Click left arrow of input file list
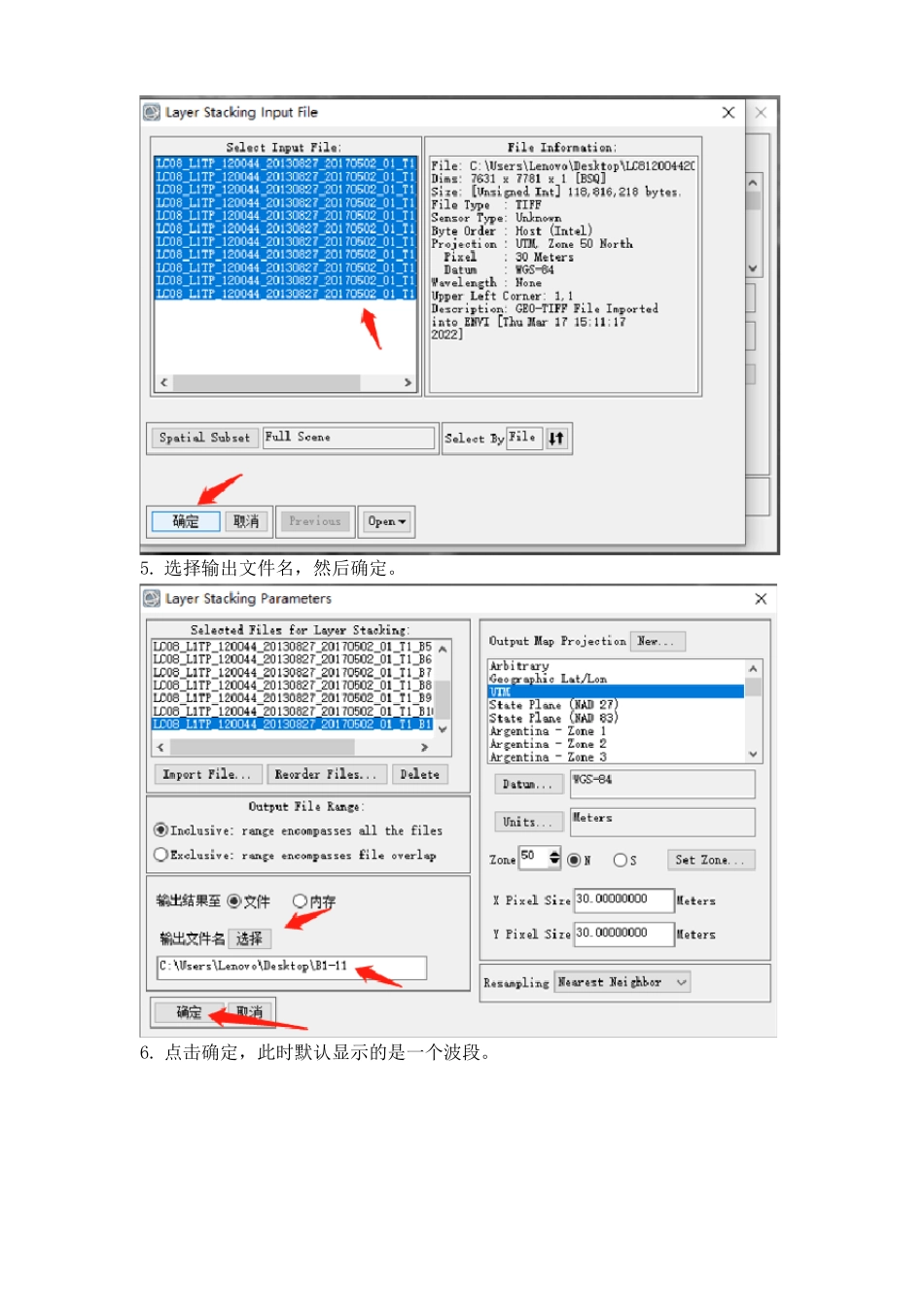Image resolution: width=924 pixels, height=1307 pixels. point(163,383)
